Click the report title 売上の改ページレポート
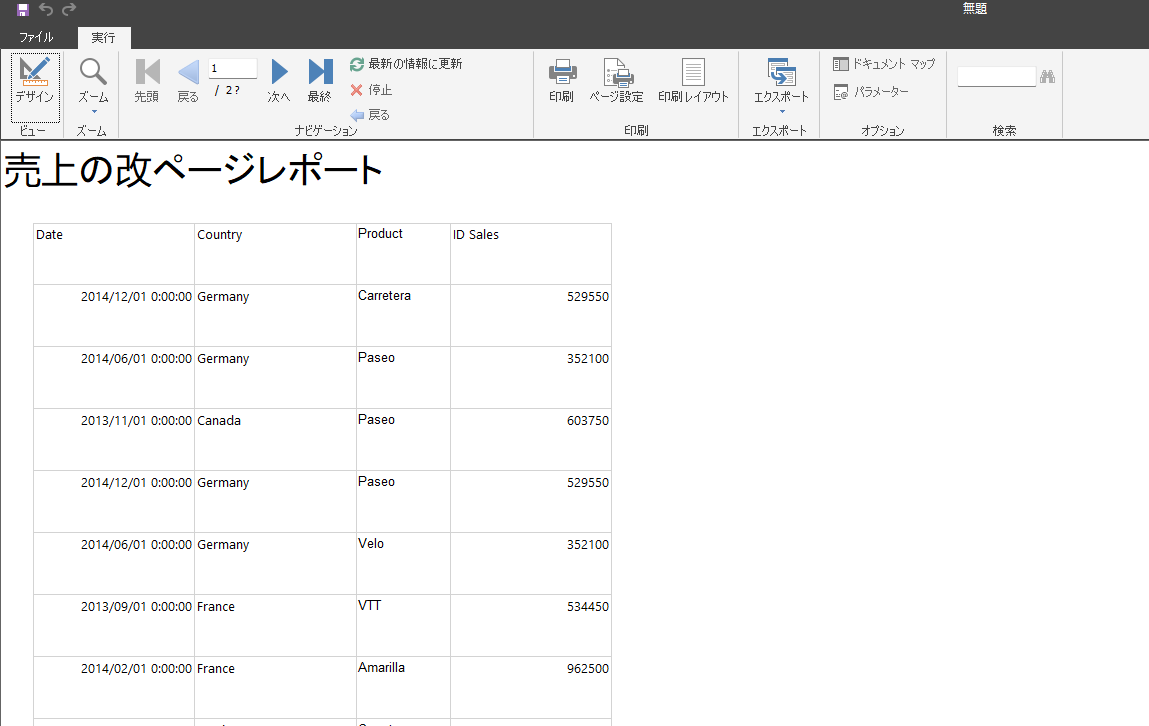This screenshot has width=1149, height=726. pyautogui.click(x=193, y=170)
